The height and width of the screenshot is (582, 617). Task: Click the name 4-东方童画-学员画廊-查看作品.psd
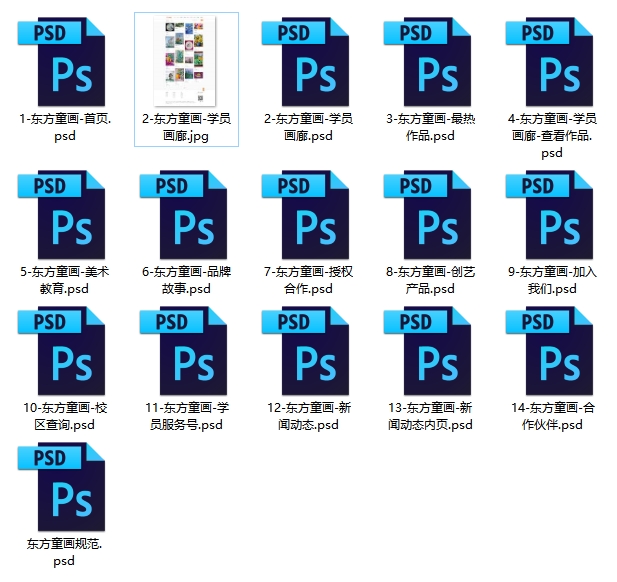pos(552,135)
